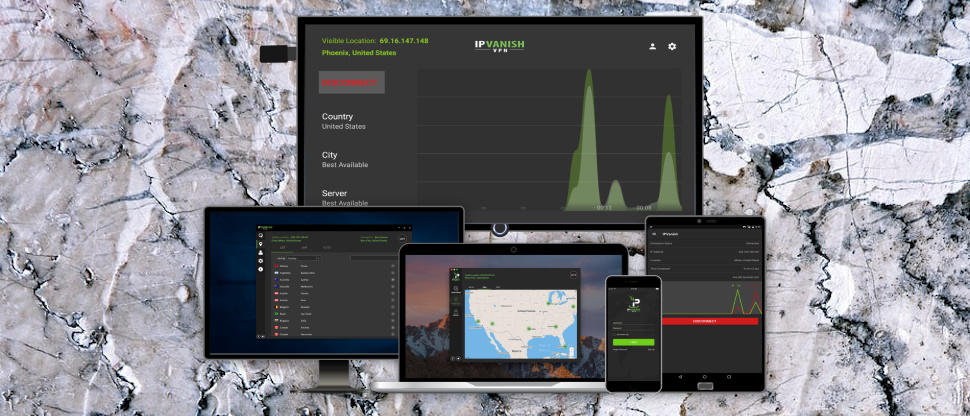Screen dimensions: 970x416
Task: Click the Connection Status row on tablet
Action: coord(705,243)
